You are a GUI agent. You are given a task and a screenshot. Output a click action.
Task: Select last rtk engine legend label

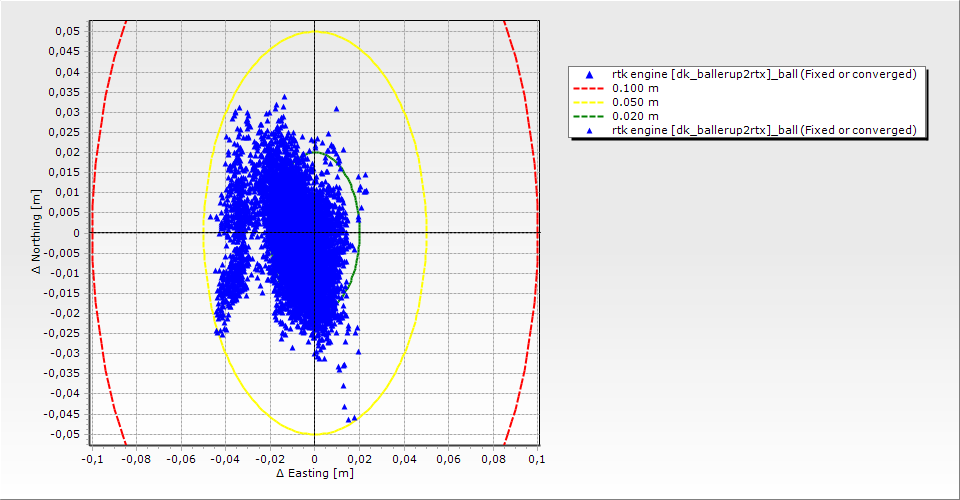tap(764, 130)
